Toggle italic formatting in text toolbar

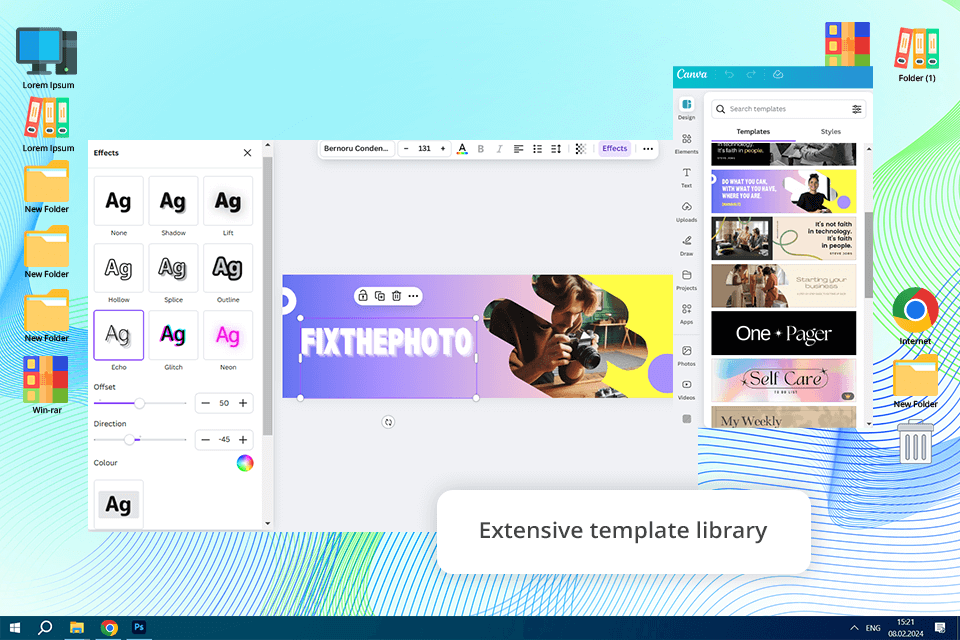[x=499, y=148]
